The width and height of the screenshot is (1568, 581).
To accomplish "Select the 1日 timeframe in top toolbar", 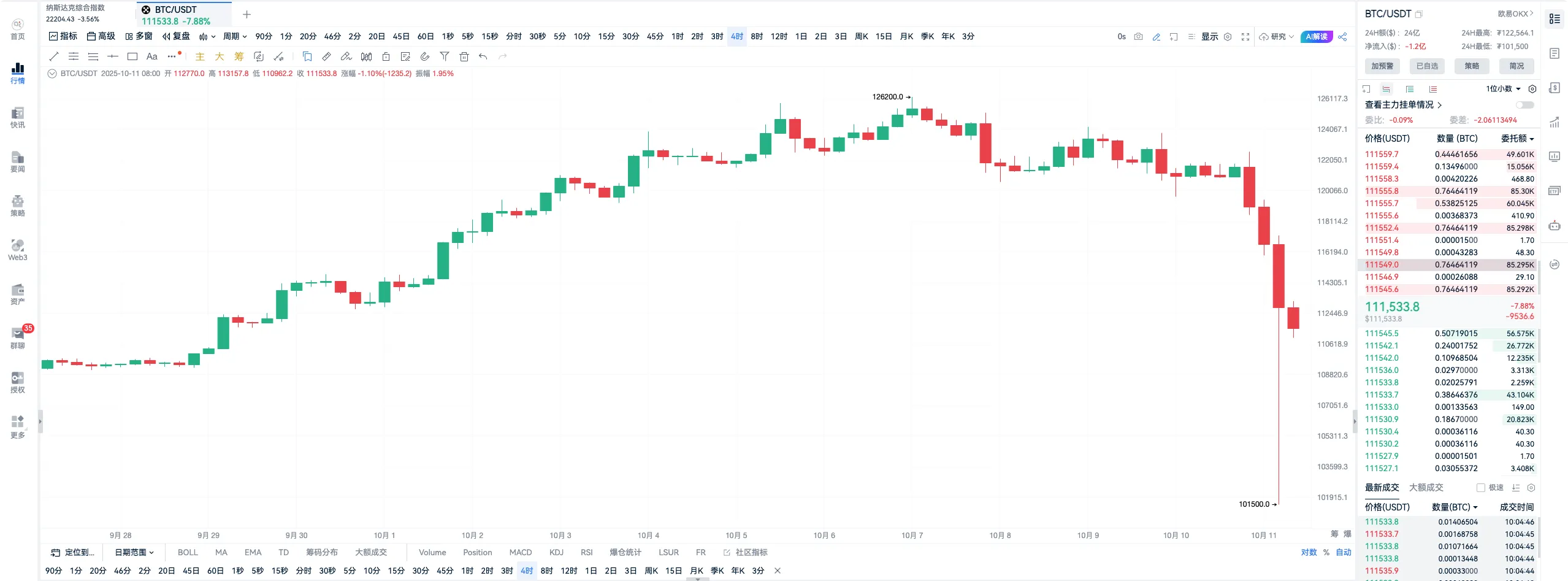I will click(801, 37).
